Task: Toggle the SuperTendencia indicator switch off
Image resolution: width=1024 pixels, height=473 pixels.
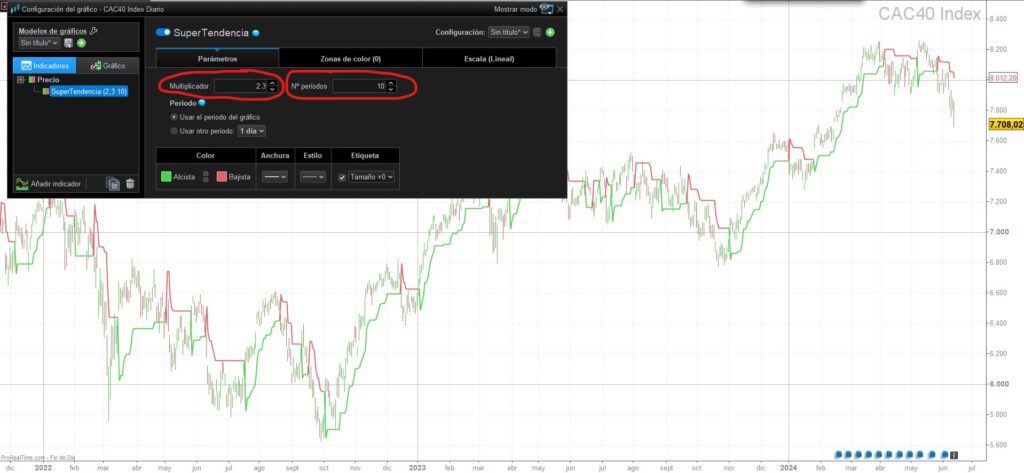Action: [163, 32]
